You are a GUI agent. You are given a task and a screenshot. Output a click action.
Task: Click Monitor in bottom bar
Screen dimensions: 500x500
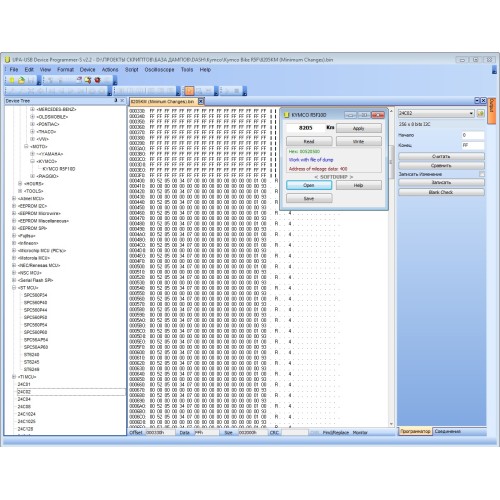pyautogui.click(x=360, y=432)
